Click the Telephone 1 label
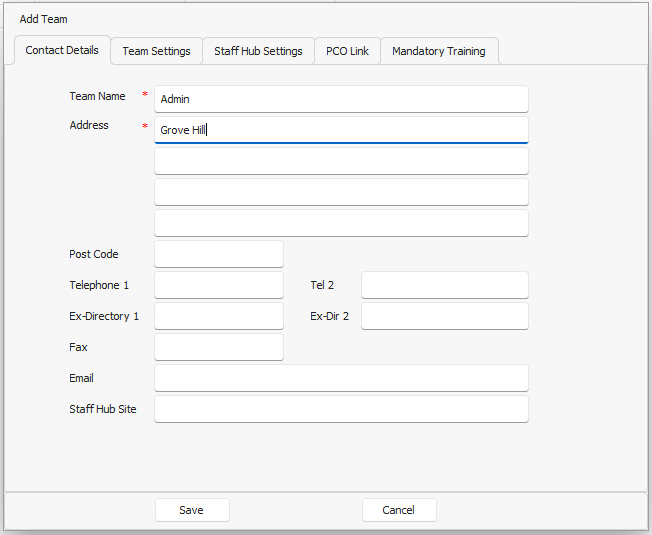652x535 pixels. click(99, 285)
